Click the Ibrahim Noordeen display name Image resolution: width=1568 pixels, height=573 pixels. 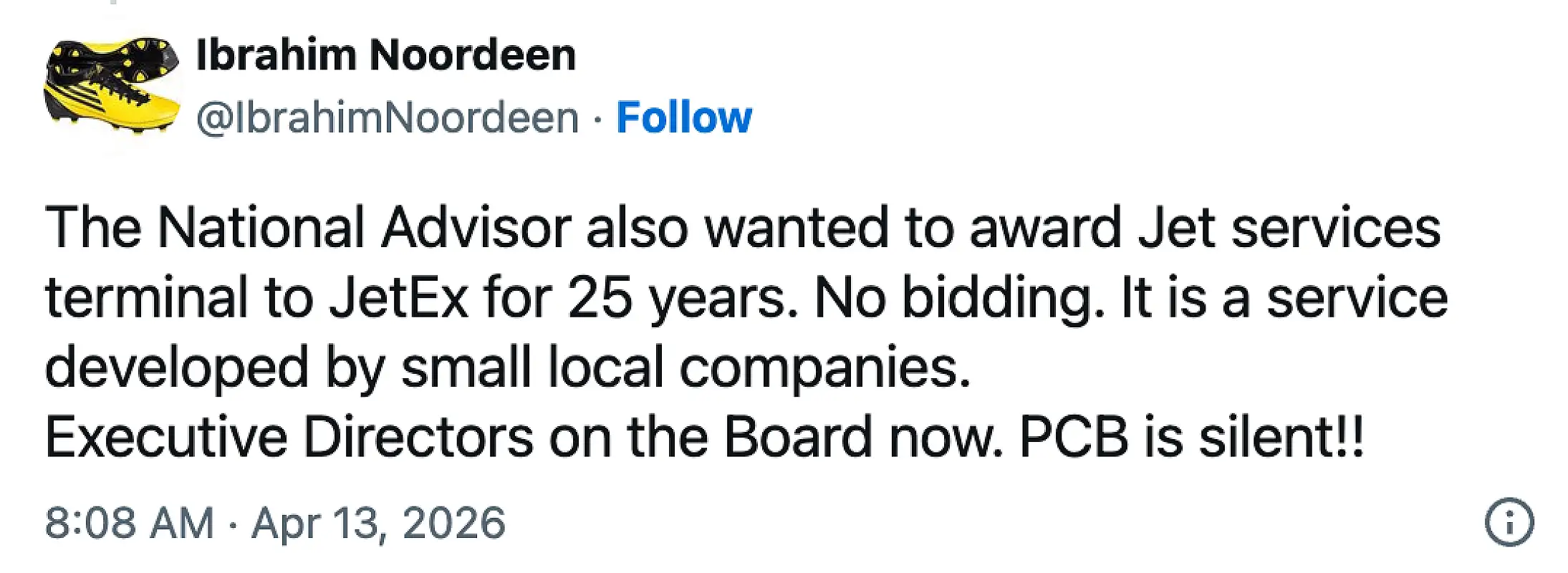pos(385,55)
